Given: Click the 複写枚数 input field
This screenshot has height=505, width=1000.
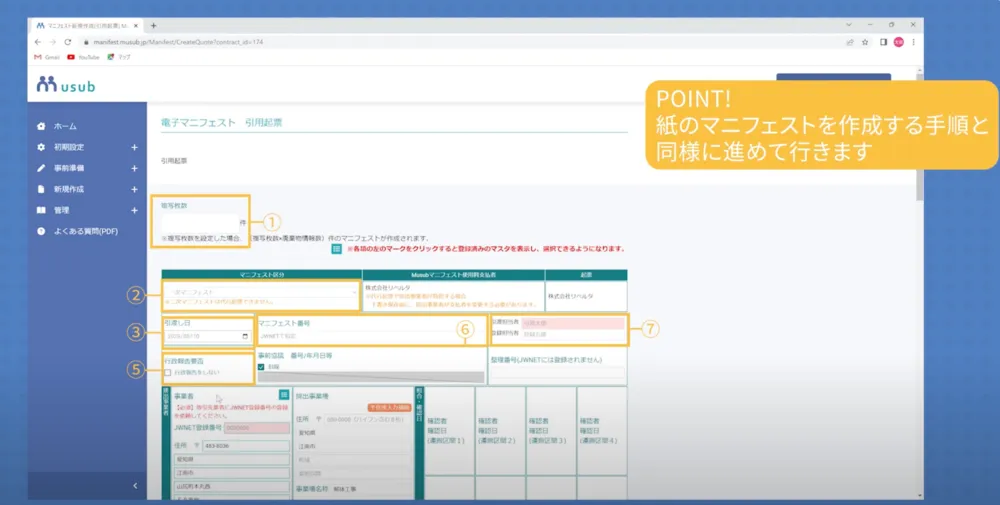Looking at the screenshot, I should (203, 222).
